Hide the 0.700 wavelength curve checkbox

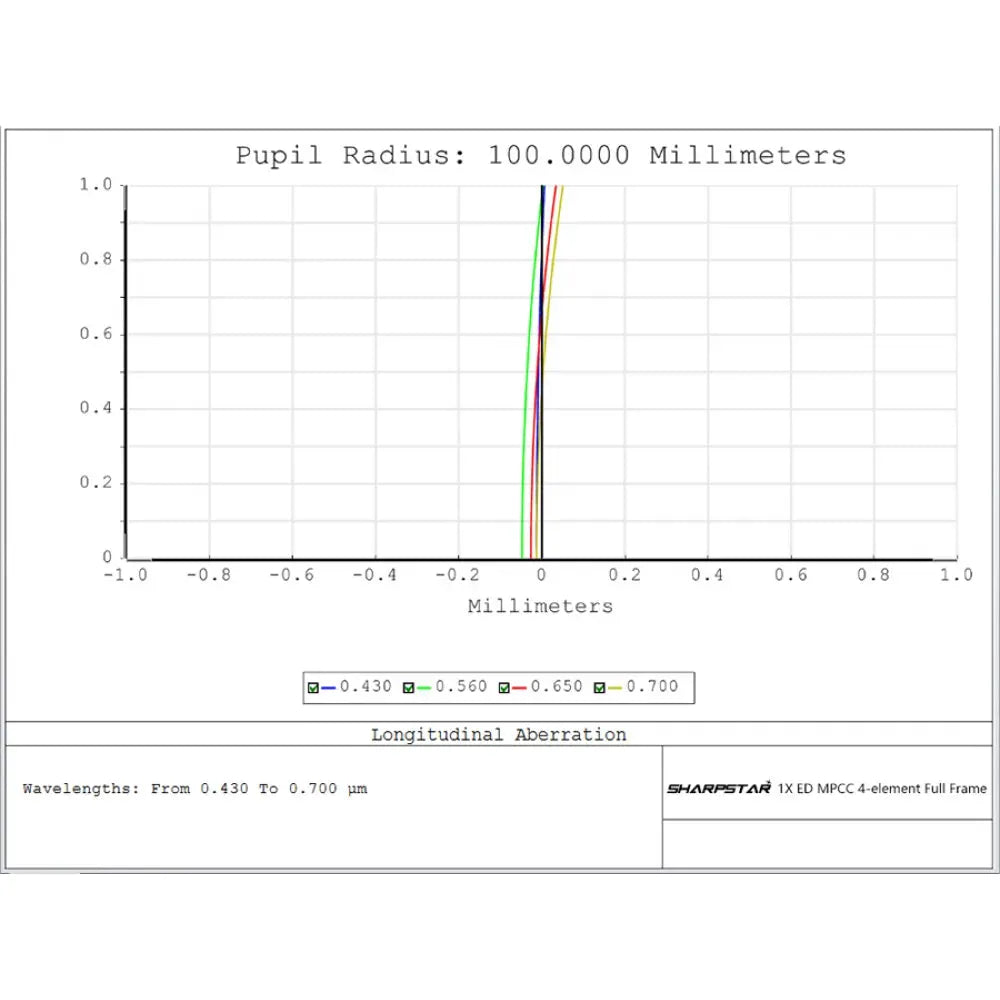point(600,688)
